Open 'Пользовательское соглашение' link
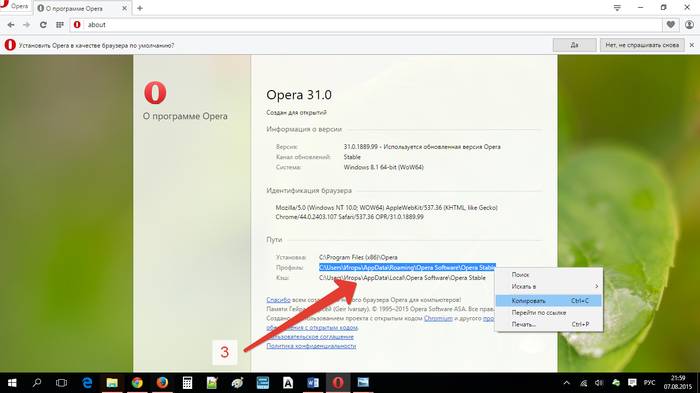 coord(310,337)
